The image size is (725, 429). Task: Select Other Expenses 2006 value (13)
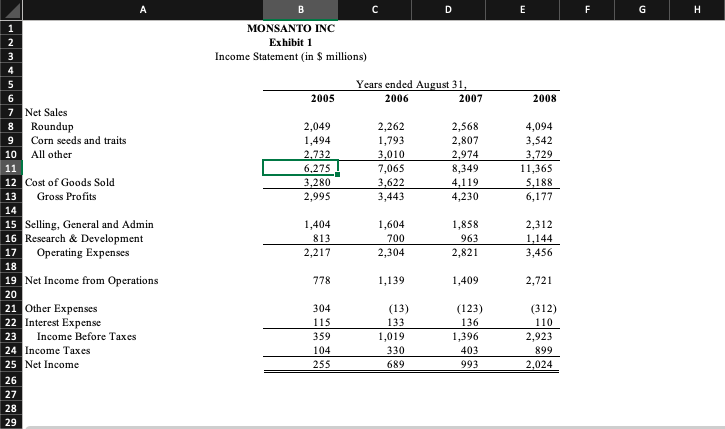(399, 308)
